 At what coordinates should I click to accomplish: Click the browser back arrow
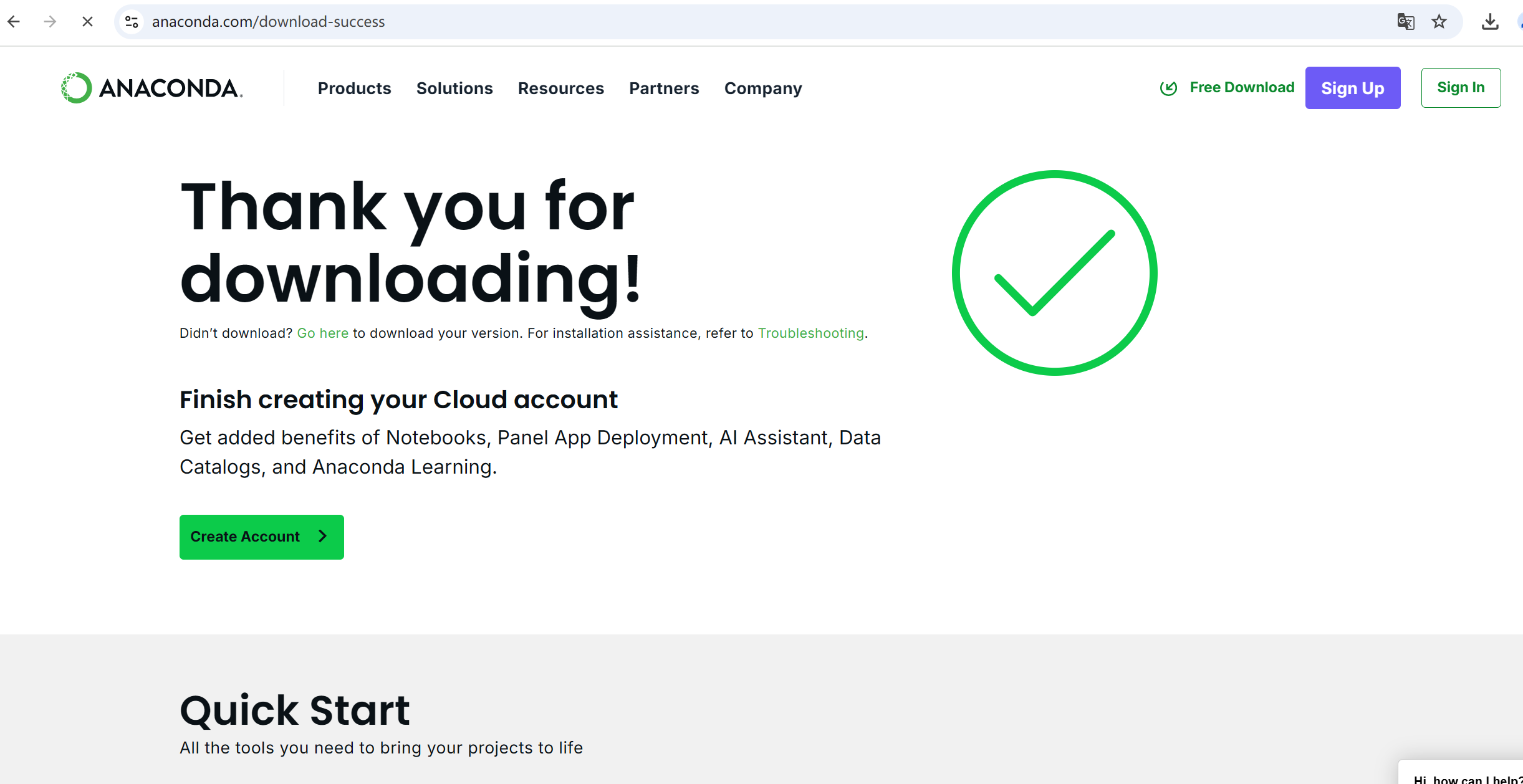(x=14, y=22)
